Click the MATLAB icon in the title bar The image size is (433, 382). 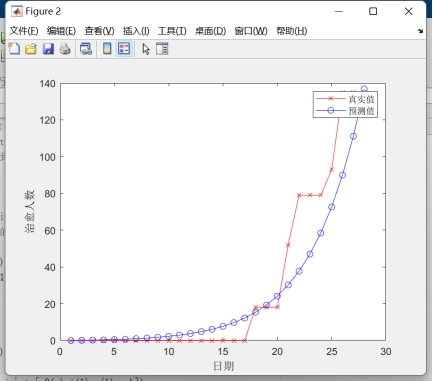click(17, 12)
